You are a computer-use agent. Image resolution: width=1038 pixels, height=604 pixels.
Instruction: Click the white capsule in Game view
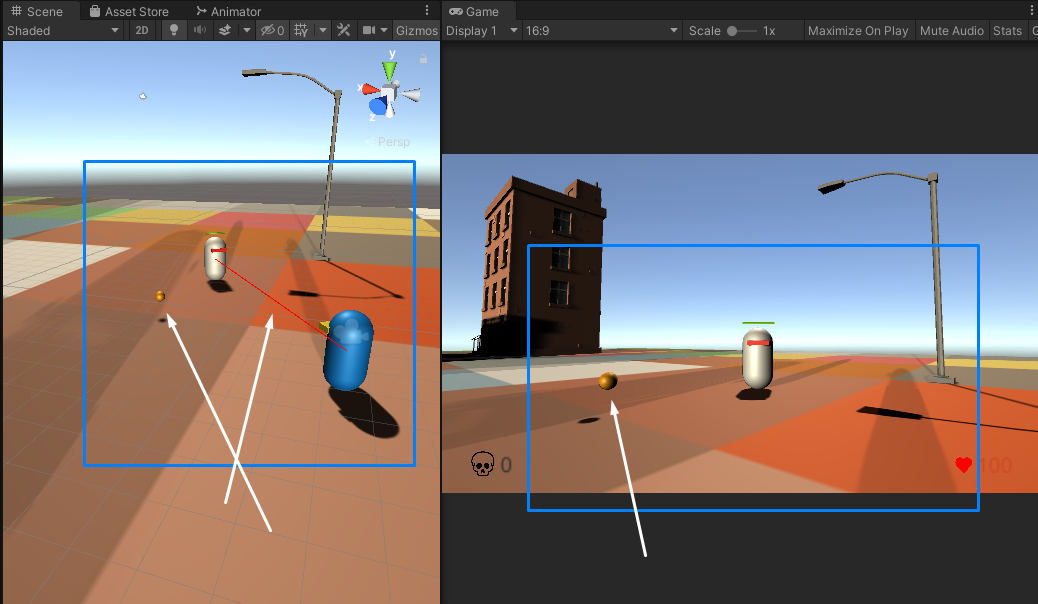pos(757,359)
